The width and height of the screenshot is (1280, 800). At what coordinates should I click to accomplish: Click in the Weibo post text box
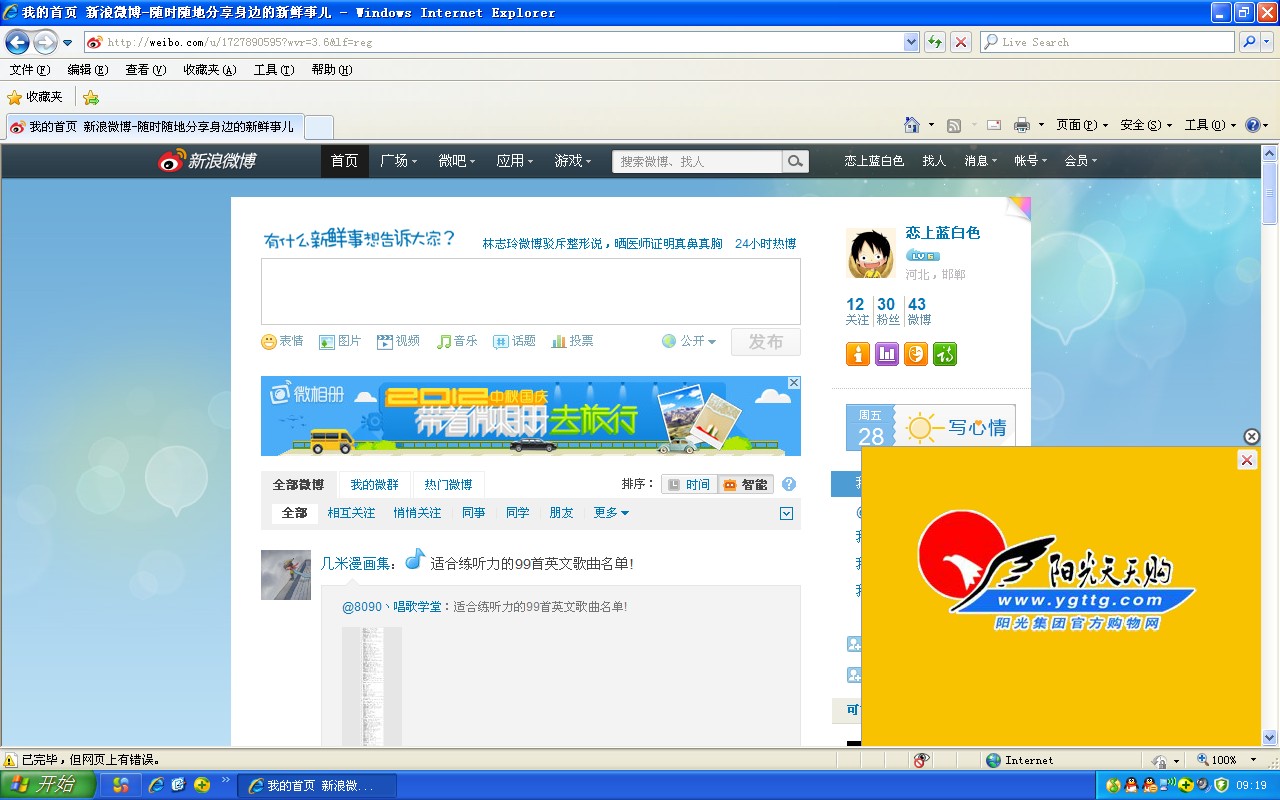(530, 292)
